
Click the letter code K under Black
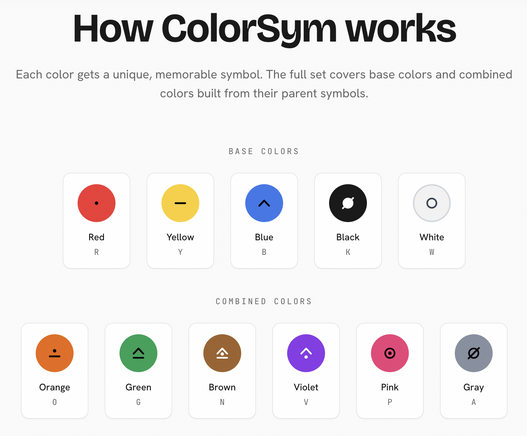[348, 252]
